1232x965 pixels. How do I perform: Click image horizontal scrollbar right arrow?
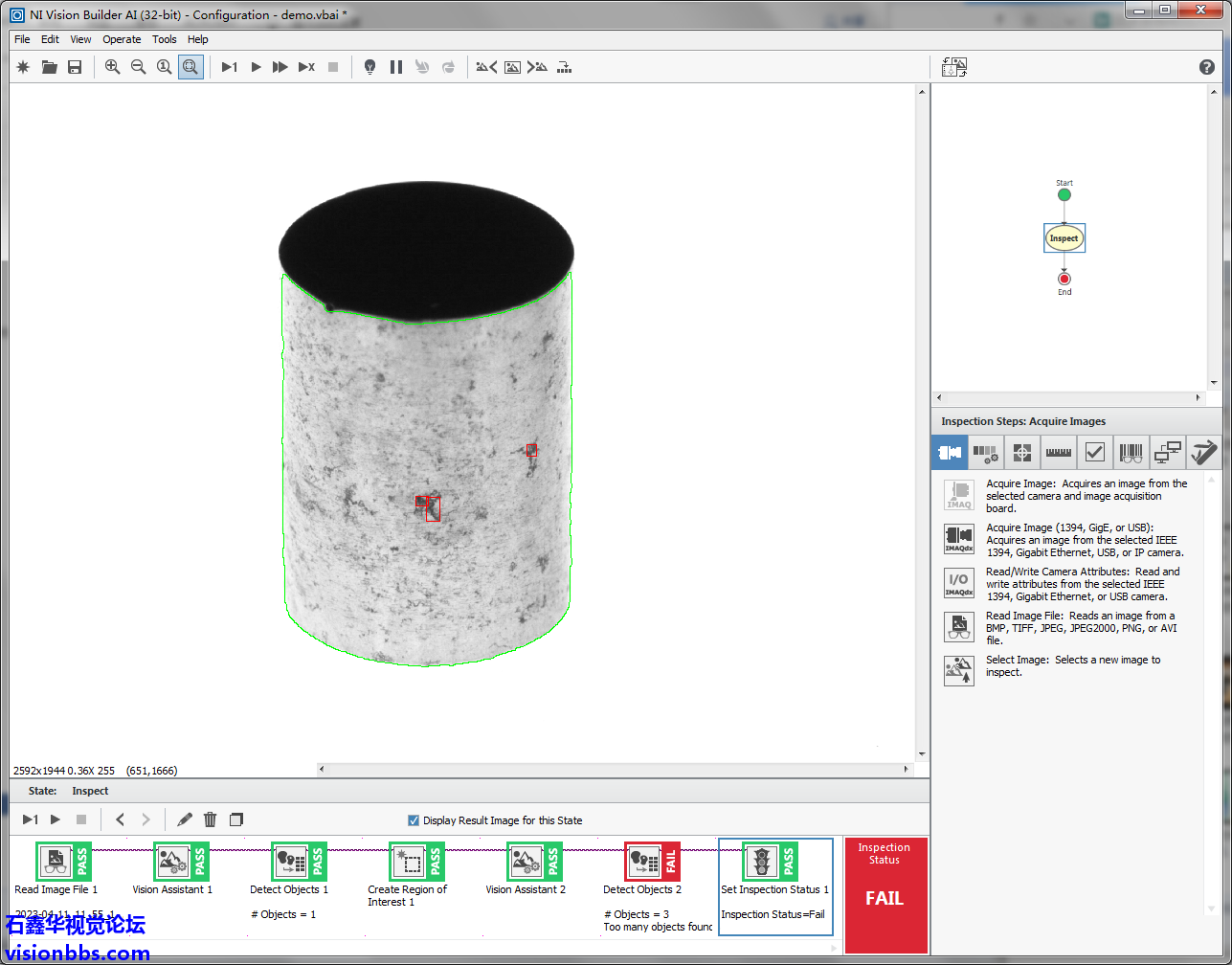pos(906,769)
